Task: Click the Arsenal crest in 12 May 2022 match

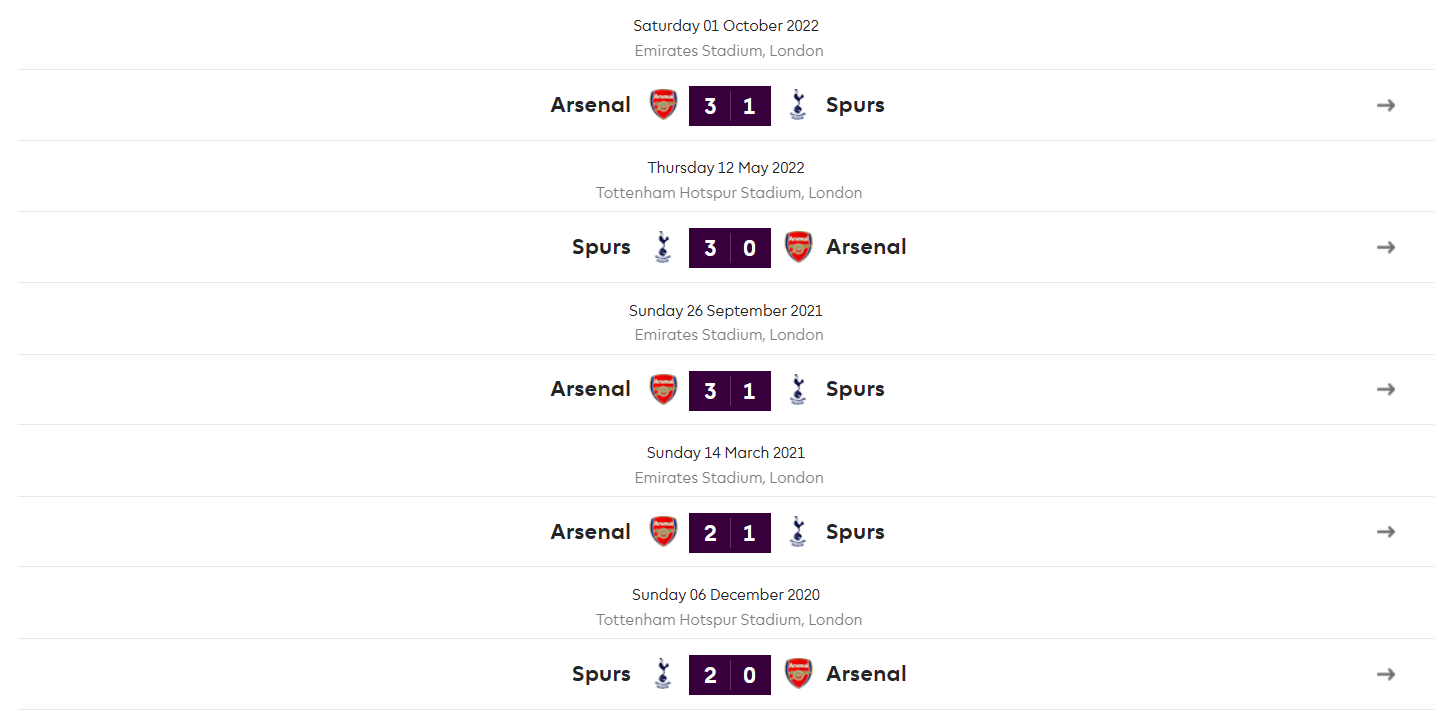Action: [798, 247]
